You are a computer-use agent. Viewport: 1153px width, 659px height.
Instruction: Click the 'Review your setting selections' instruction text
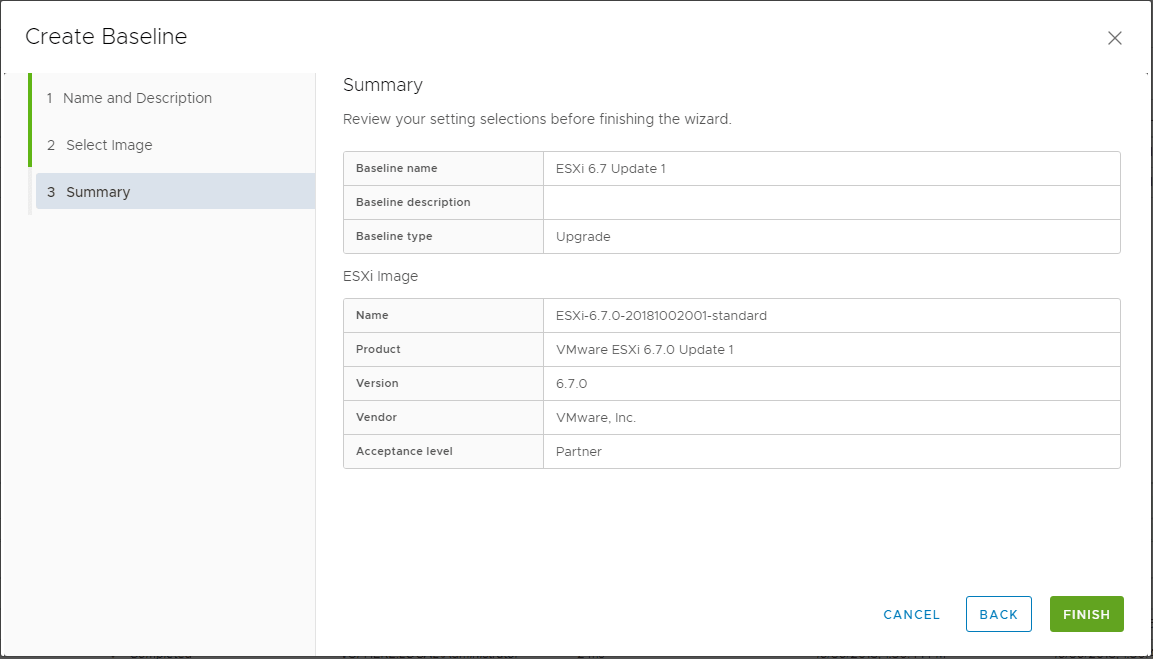coord(537,119)
